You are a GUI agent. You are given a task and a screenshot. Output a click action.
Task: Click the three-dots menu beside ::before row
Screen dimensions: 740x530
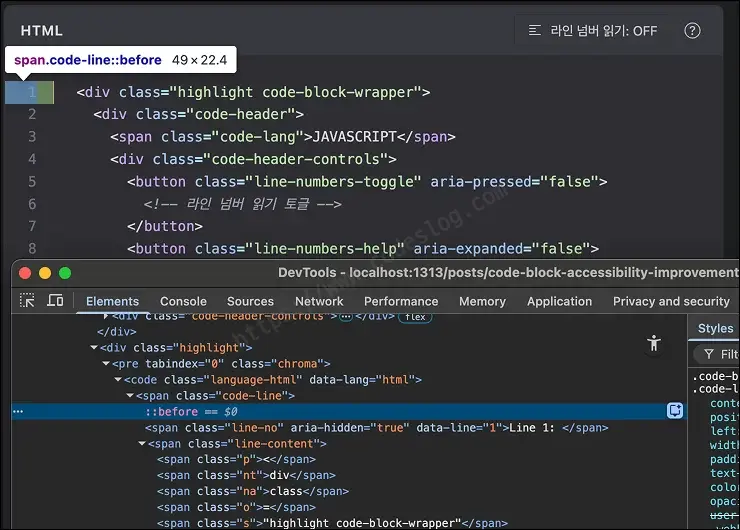(x=18, y=412)
